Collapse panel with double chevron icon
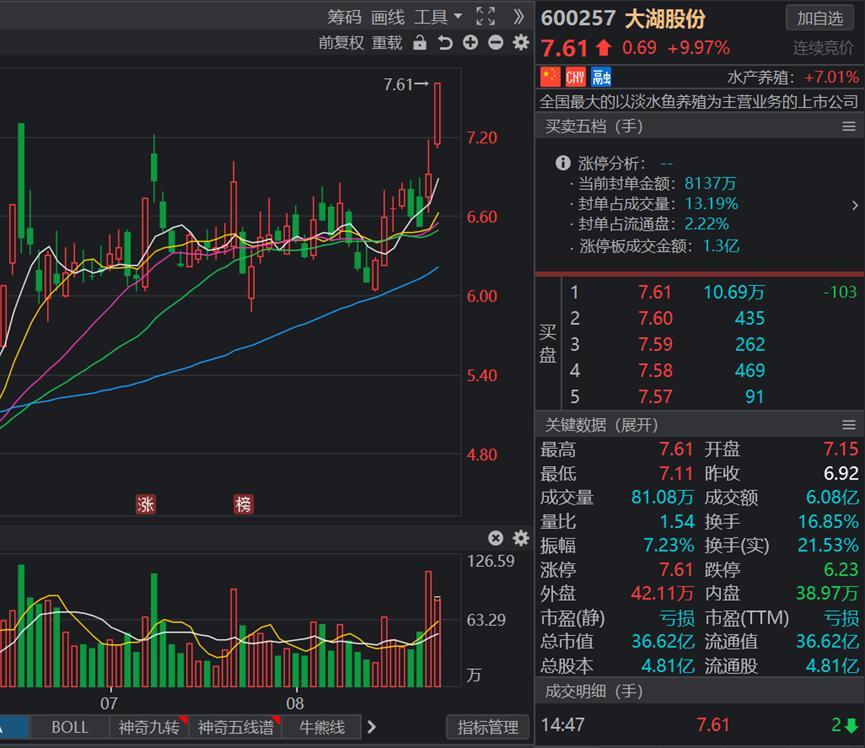This screenshot has width=865, height=748. tap(518, 17)
